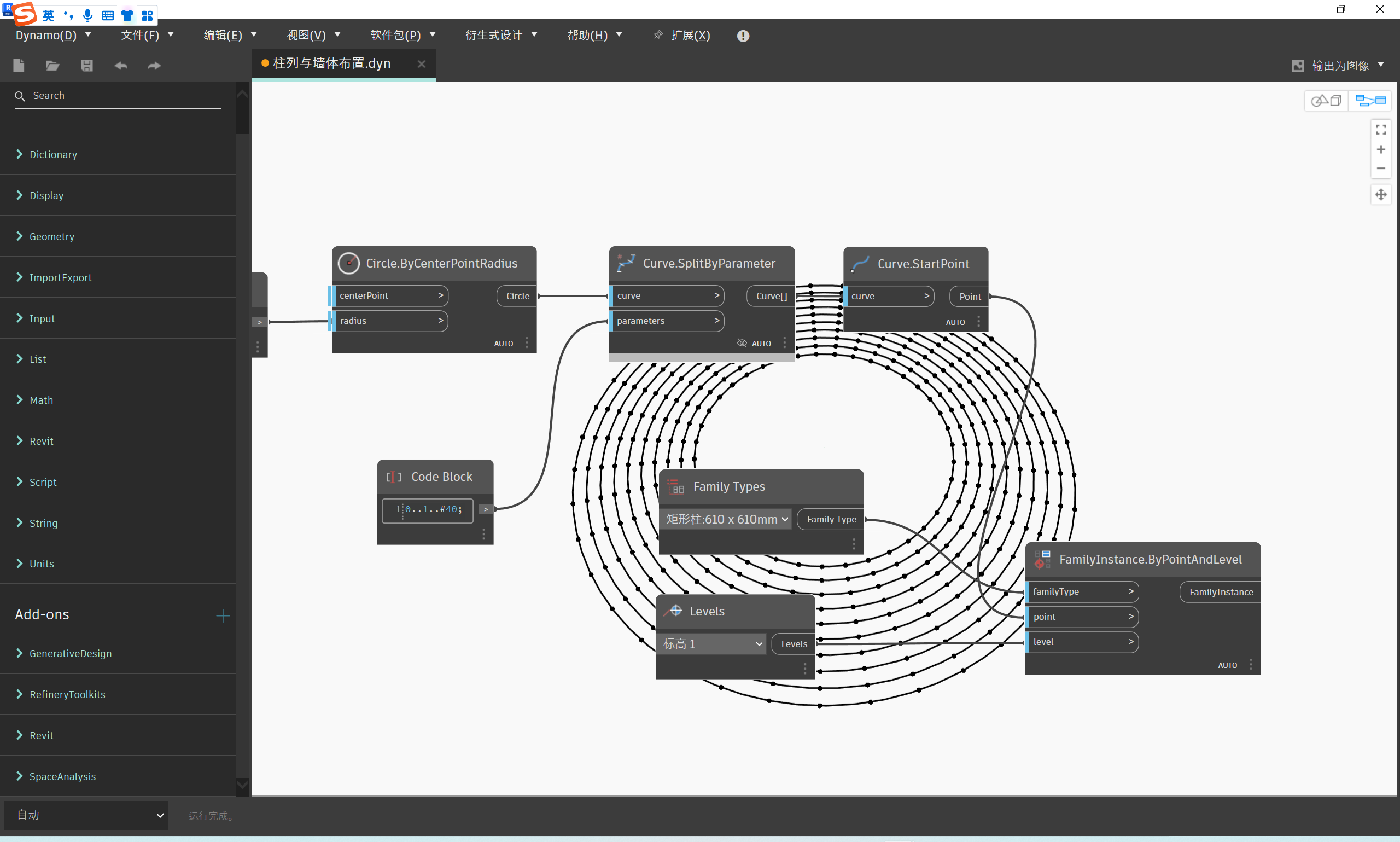Click the Levels output port
This screenshot has width=1400, height=842.
point(794,644)
